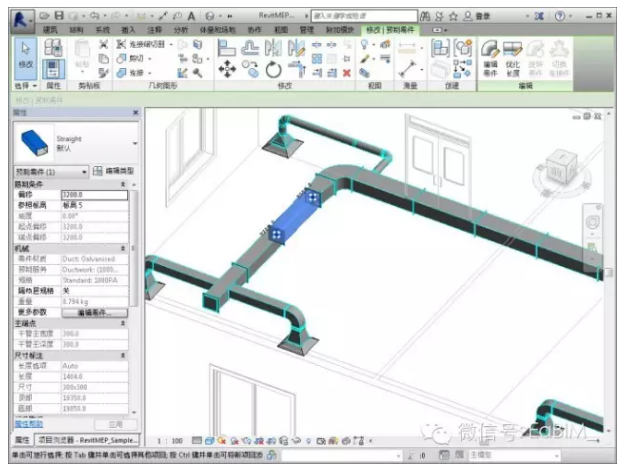The height and width of the screenshot is (471, 624).
Task: Click the ViewCube in the 3D view
Action: [x=562, y=169]
